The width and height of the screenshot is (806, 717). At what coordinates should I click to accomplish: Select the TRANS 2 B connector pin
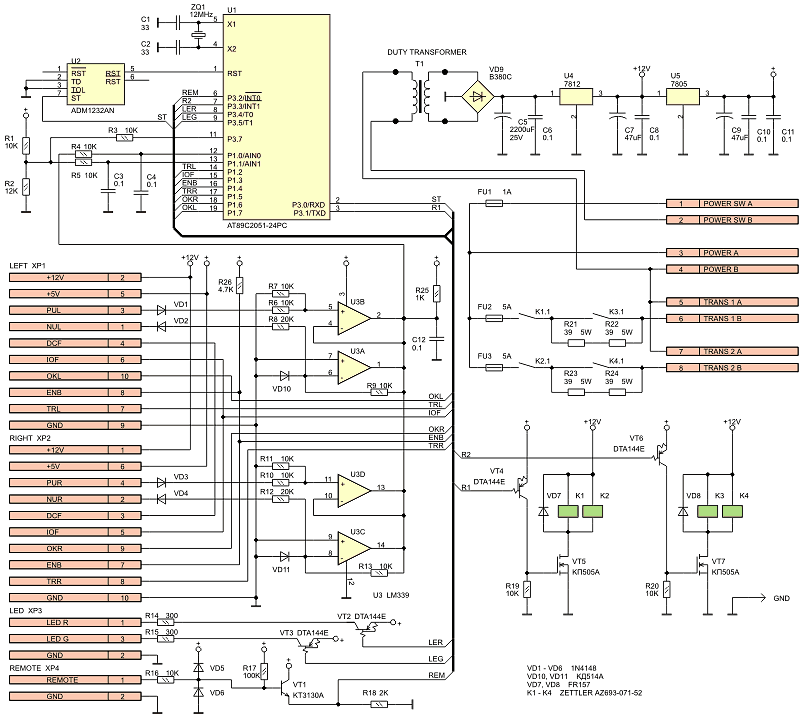click(x=729, y=368)
